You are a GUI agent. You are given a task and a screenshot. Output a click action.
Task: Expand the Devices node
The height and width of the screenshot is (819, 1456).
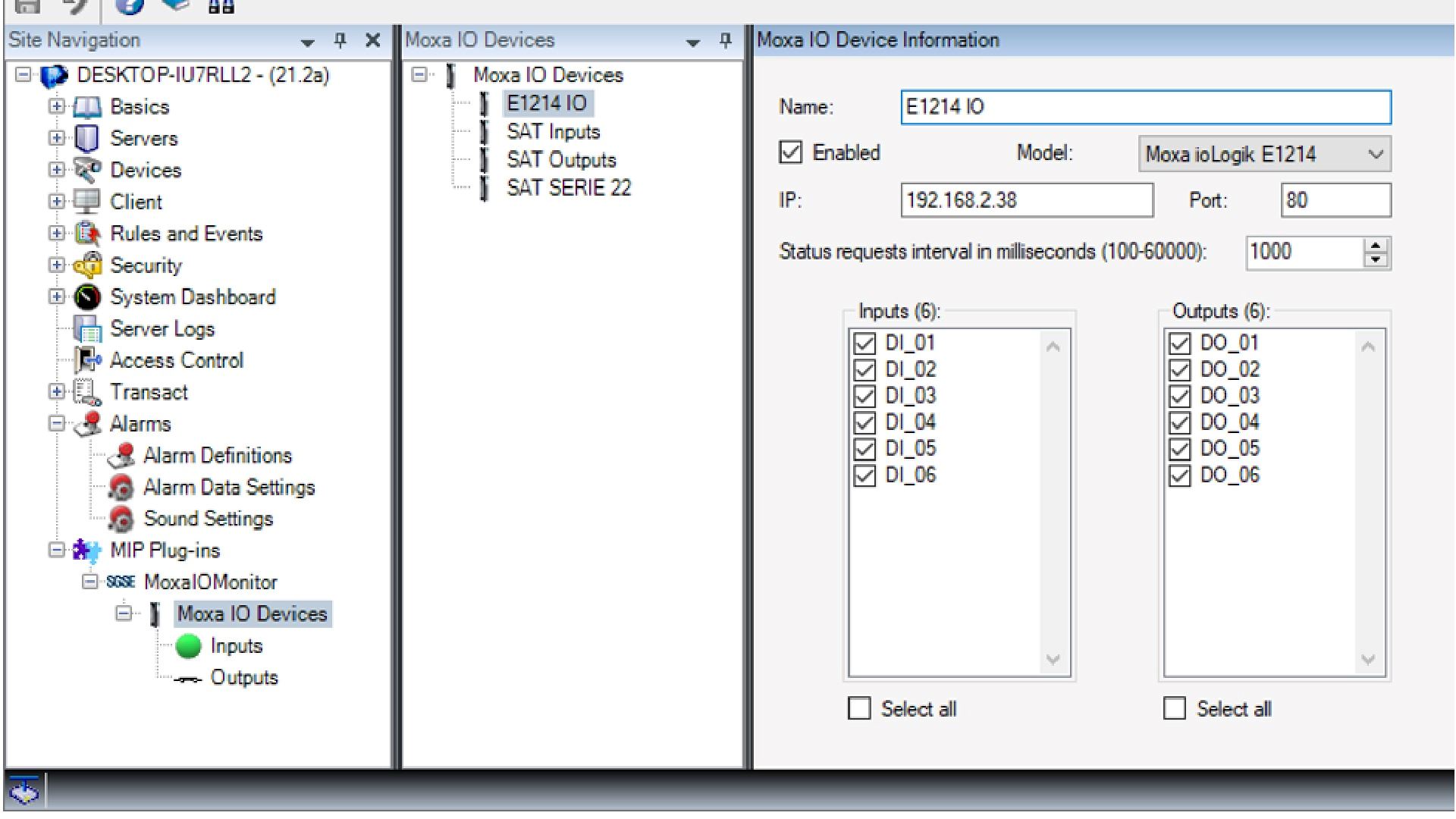[57, 170]
